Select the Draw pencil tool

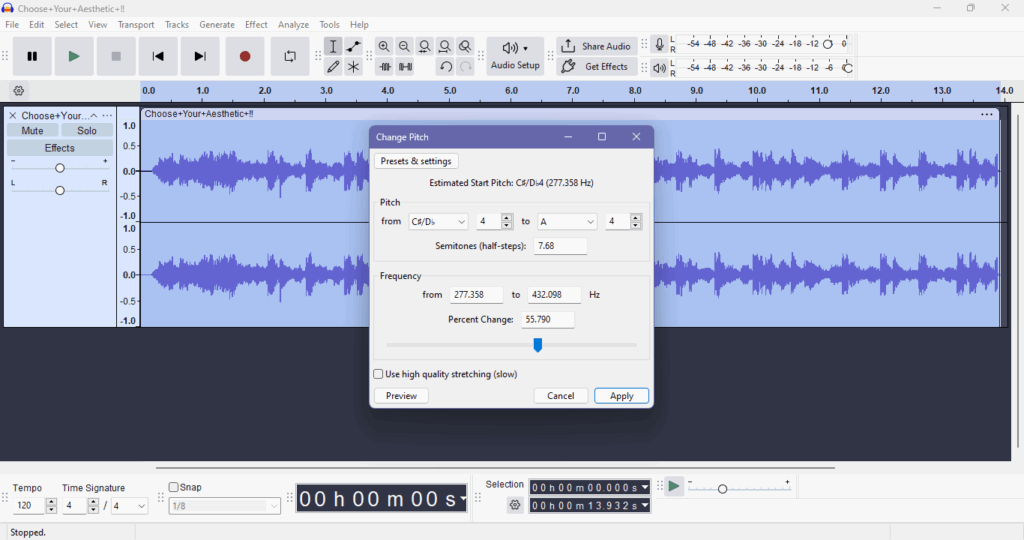pos(333,67)
